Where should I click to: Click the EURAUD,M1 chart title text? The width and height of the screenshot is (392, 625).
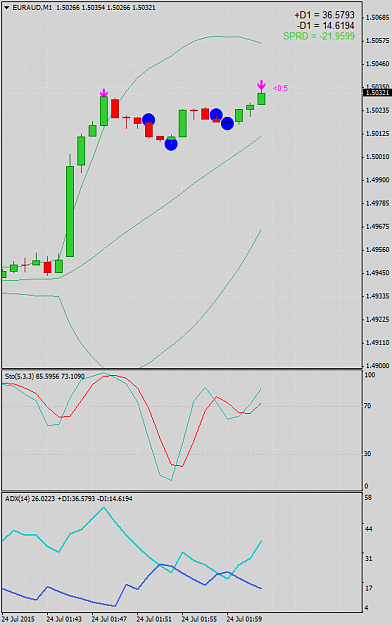(32, 8)
